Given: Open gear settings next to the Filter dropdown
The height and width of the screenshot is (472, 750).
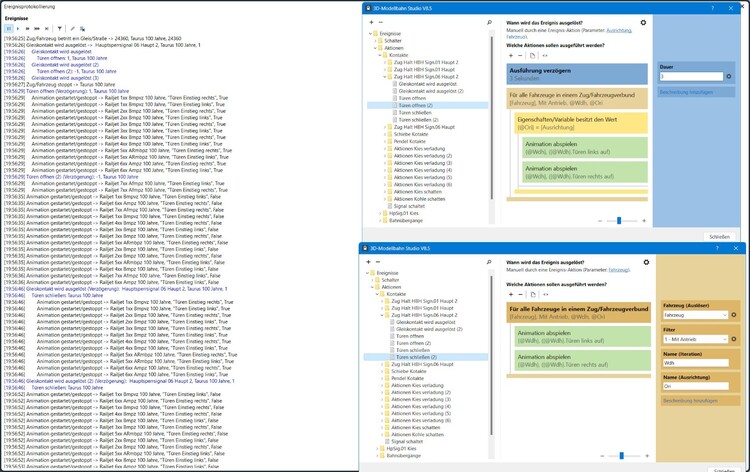Looking at the screenshot, I should (733, 340).
